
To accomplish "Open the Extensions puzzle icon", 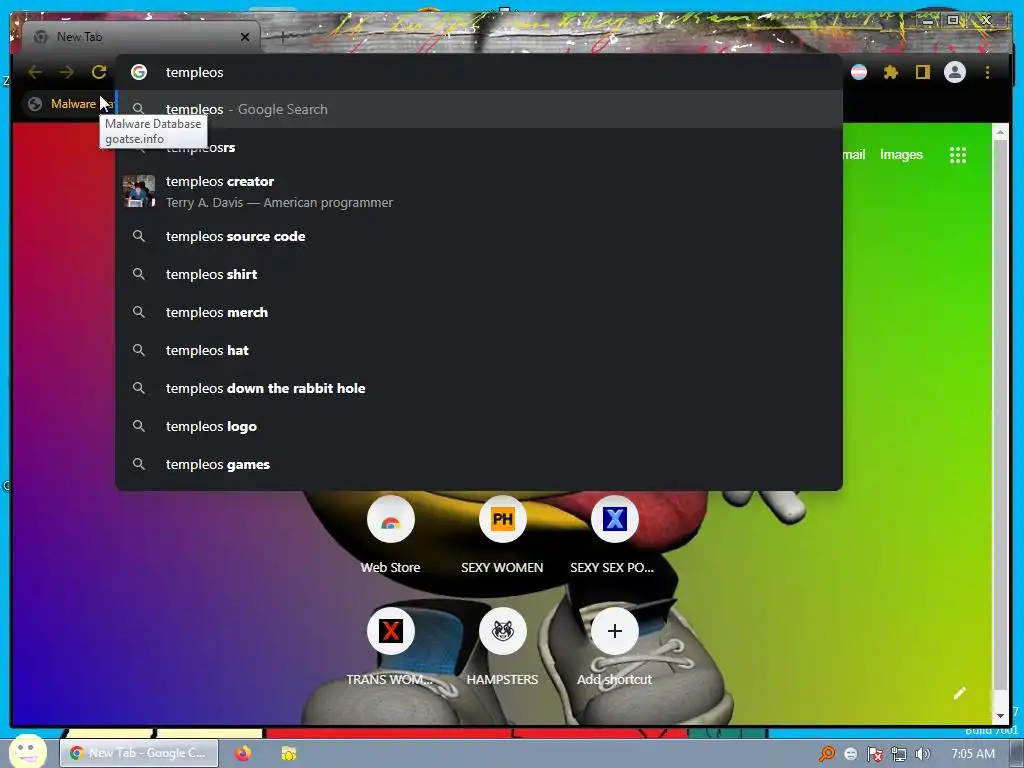I will click(x=891, y=72).
